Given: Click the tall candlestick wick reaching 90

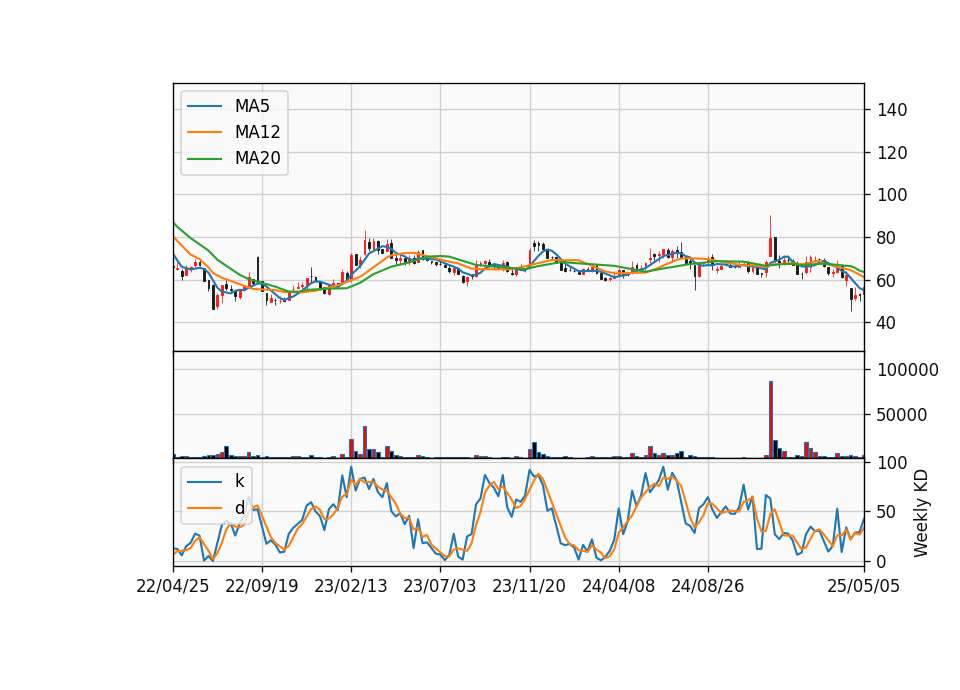Looking at the screenshot, I should pyautogui.click(x=770, y=236).
